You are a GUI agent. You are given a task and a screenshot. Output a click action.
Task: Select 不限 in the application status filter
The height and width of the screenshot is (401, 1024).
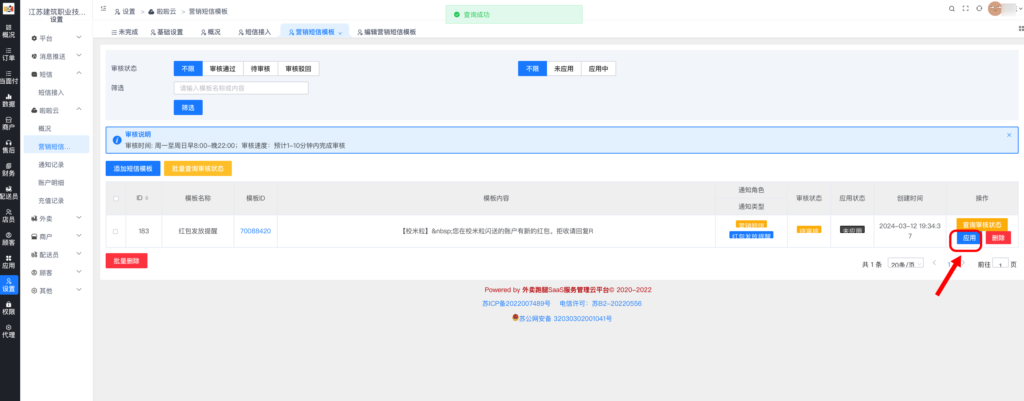click(532, 69)
